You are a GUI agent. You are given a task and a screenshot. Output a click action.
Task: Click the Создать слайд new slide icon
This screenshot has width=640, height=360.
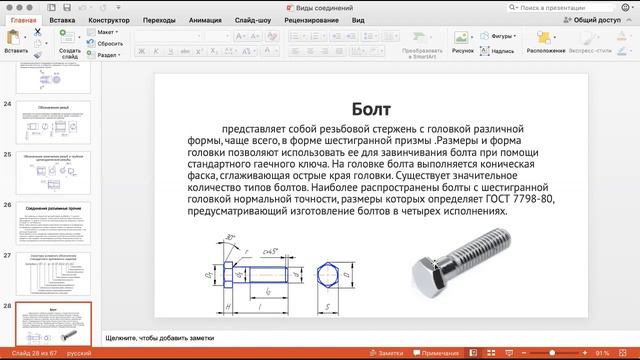click(x=67, y=36)
